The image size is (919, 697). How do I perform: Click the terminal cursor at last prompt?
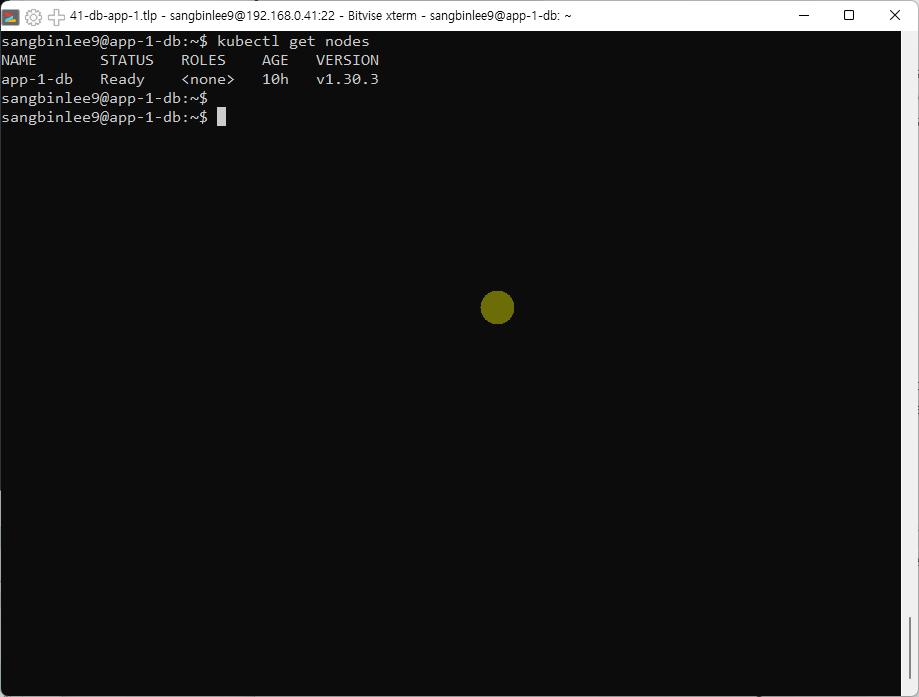[222, 117]
